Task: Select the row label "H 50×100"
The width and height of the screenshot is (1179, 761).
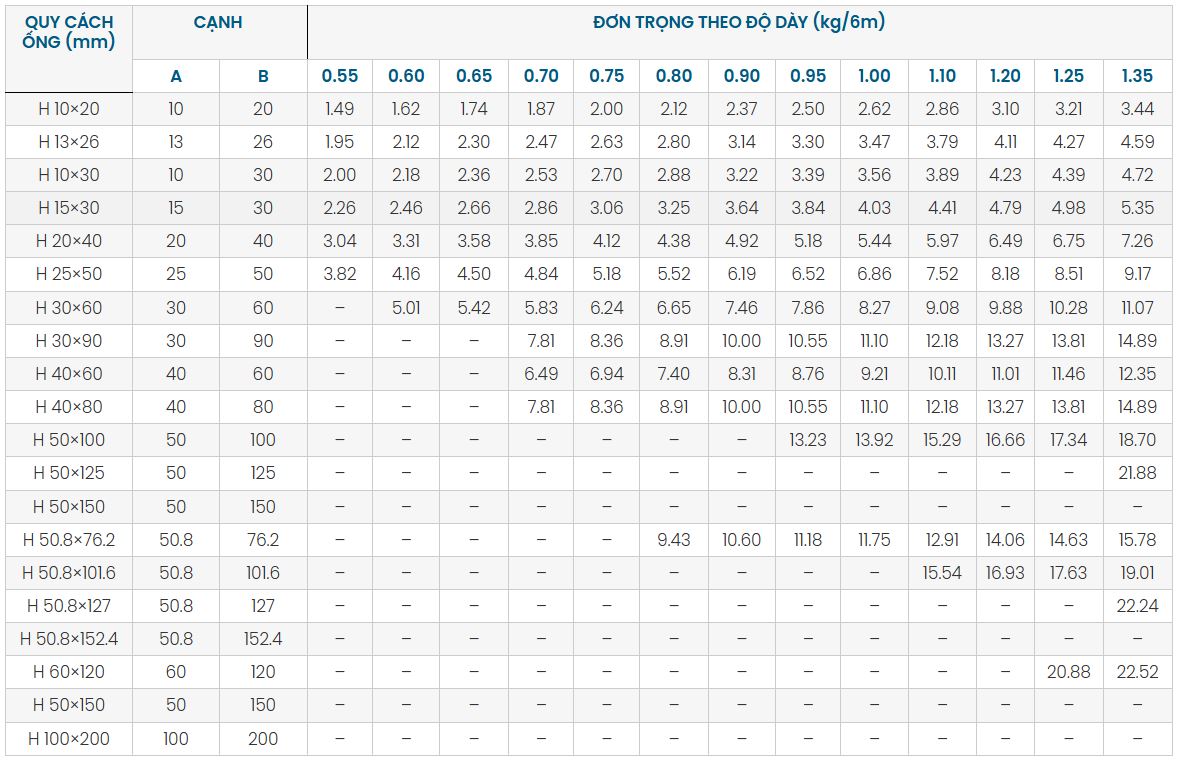Action: coord(69,440)
